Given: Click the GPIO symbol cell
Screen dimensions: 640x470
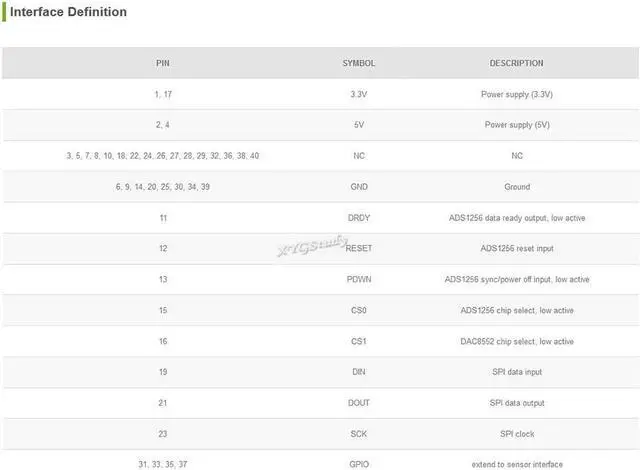Looking at the screenshot, I should (359, 464).
